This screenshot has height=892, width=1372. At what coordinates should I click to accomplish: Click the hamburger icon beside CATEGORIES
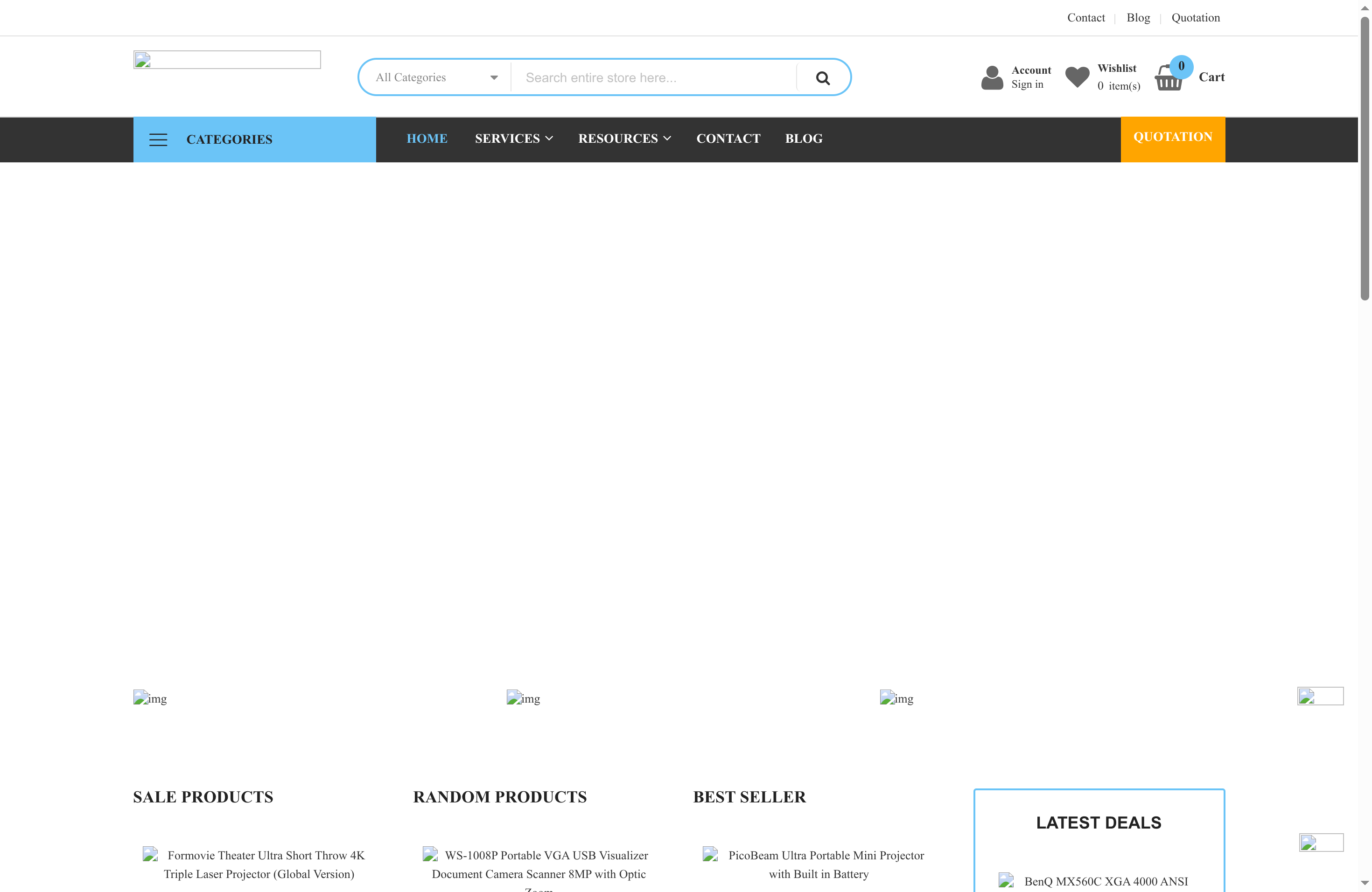click(x=158, y=139)
